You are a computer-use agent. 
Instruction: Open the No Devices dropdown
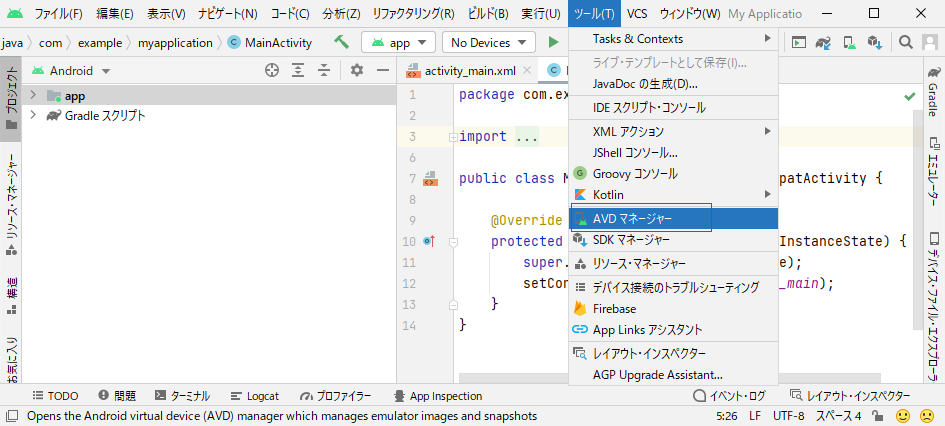(x=489, y=43)
